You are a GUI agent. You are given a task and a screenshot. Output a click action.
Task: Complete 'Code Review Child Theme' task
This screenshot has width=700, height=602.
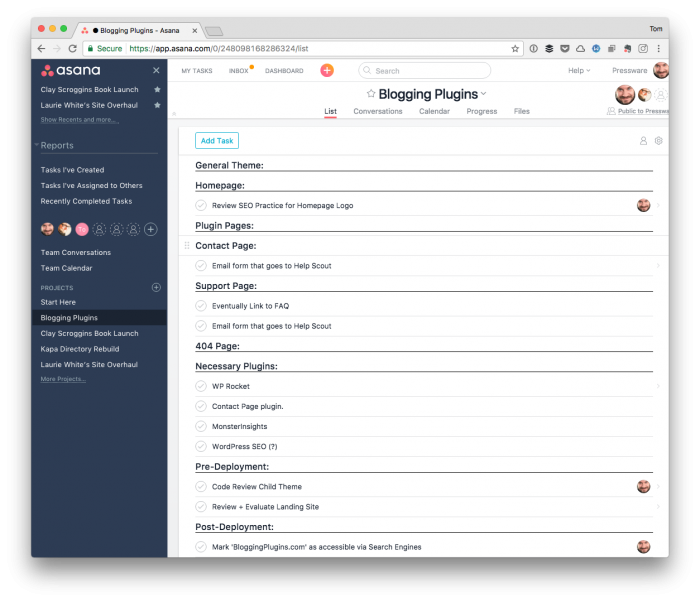(x=201, y=486)
